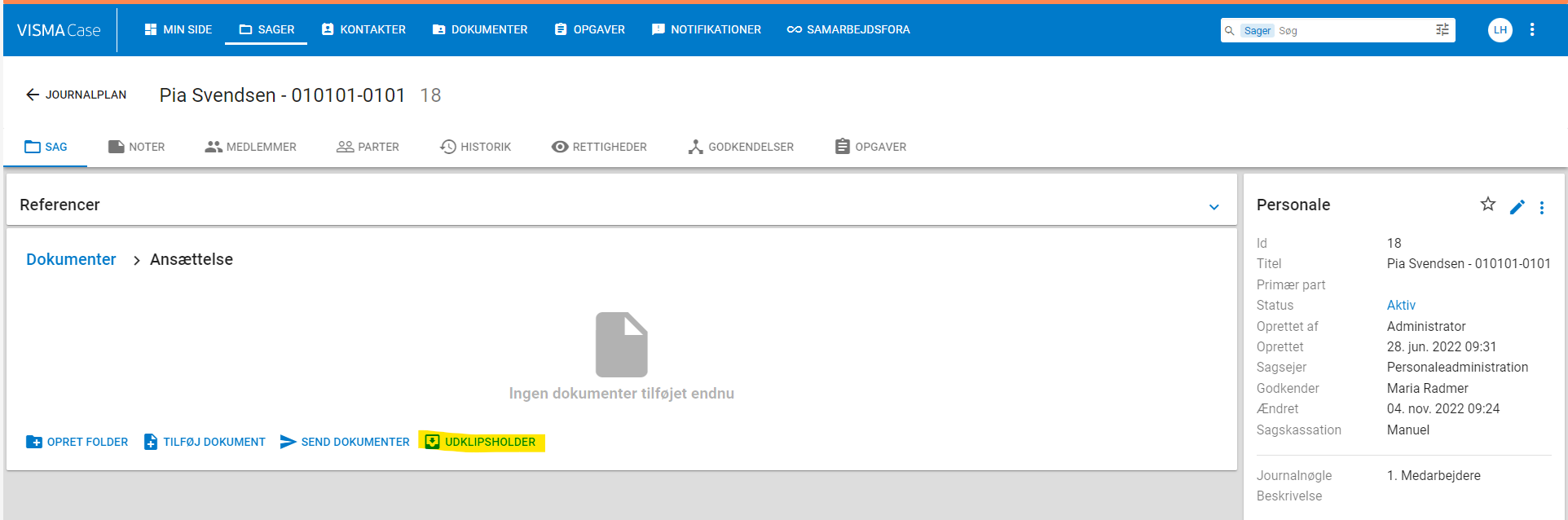Click the ændret date 04. nov. 2022
The height and width of the screenshot is (520, 1568).
coord(1443,408)
